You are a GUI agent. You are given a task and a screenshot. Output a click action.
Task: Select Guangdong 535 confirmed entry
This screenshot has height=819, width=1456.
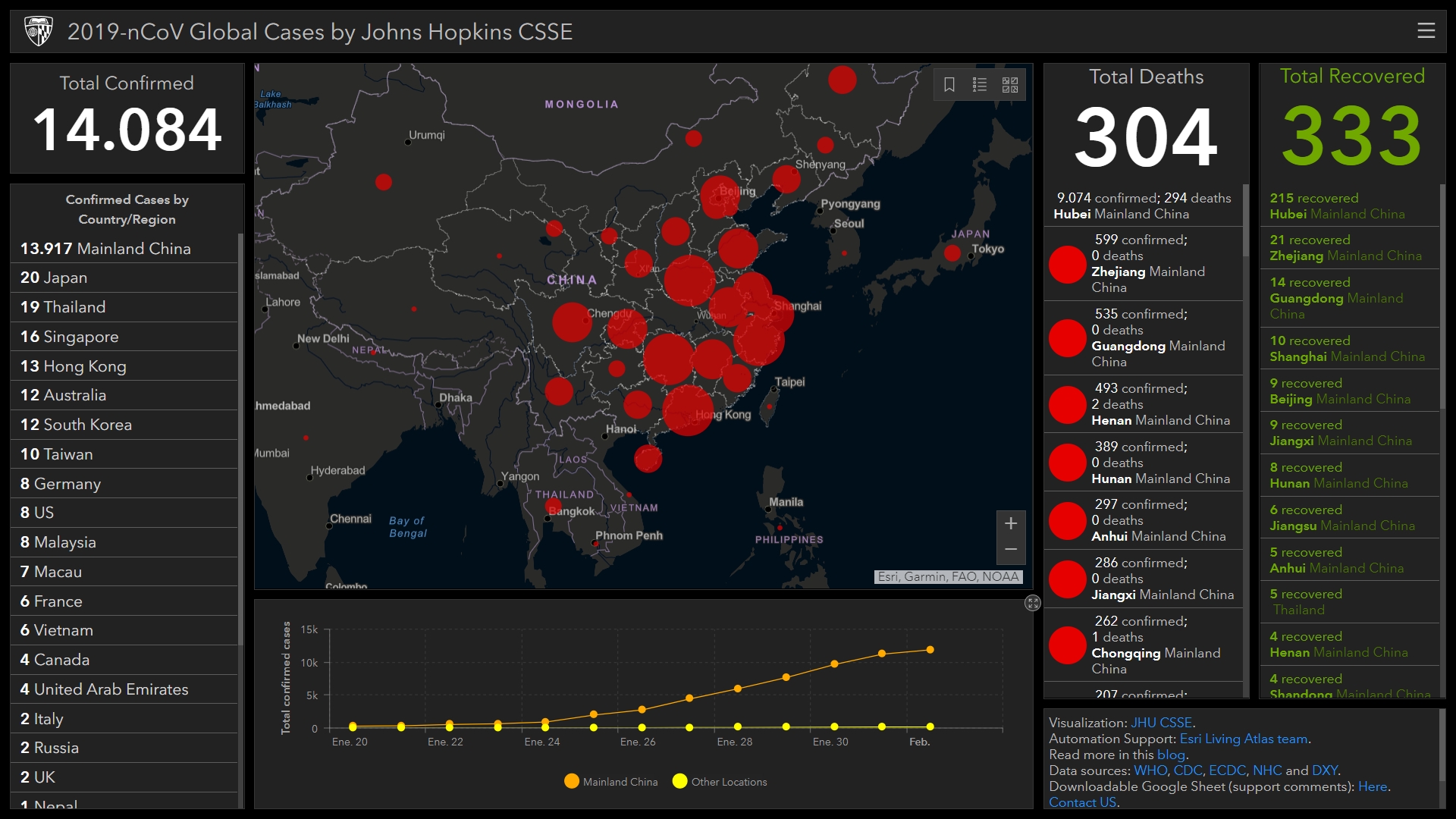[x=1143, y=338]
